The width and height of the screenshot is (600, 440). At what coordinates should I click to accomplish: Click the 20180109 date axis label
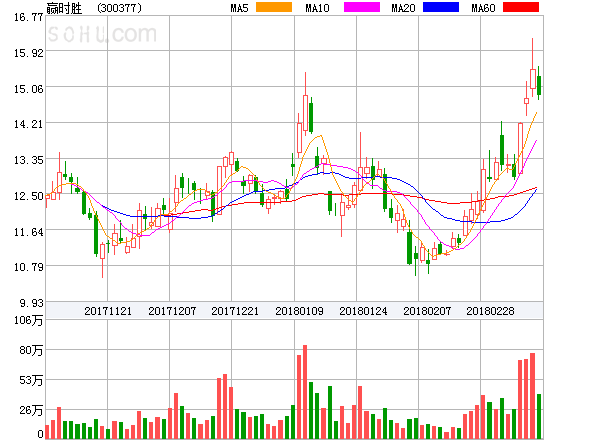[x=299, y=311]
